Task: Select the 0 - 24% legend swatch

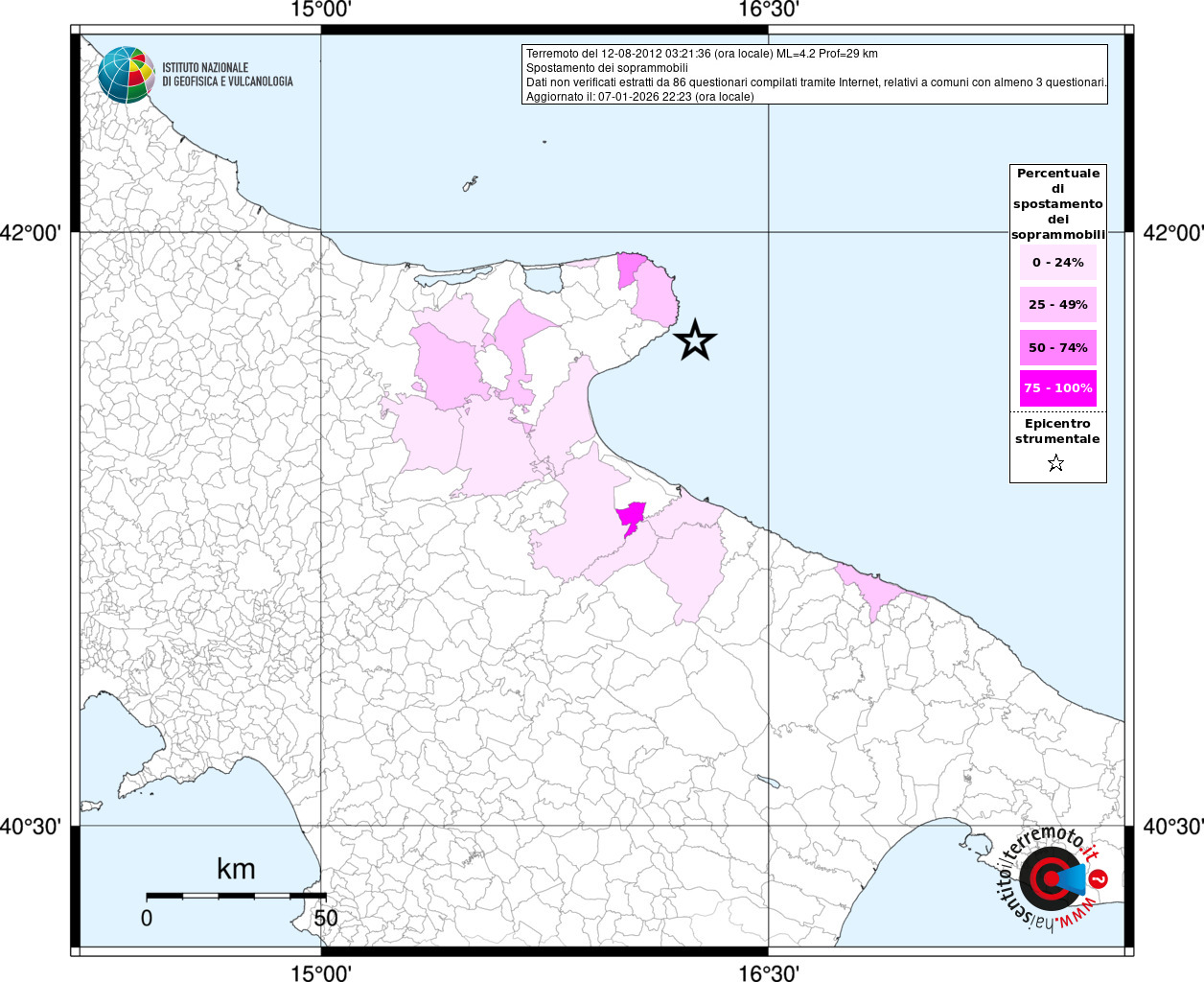Action: [1058, 262]
